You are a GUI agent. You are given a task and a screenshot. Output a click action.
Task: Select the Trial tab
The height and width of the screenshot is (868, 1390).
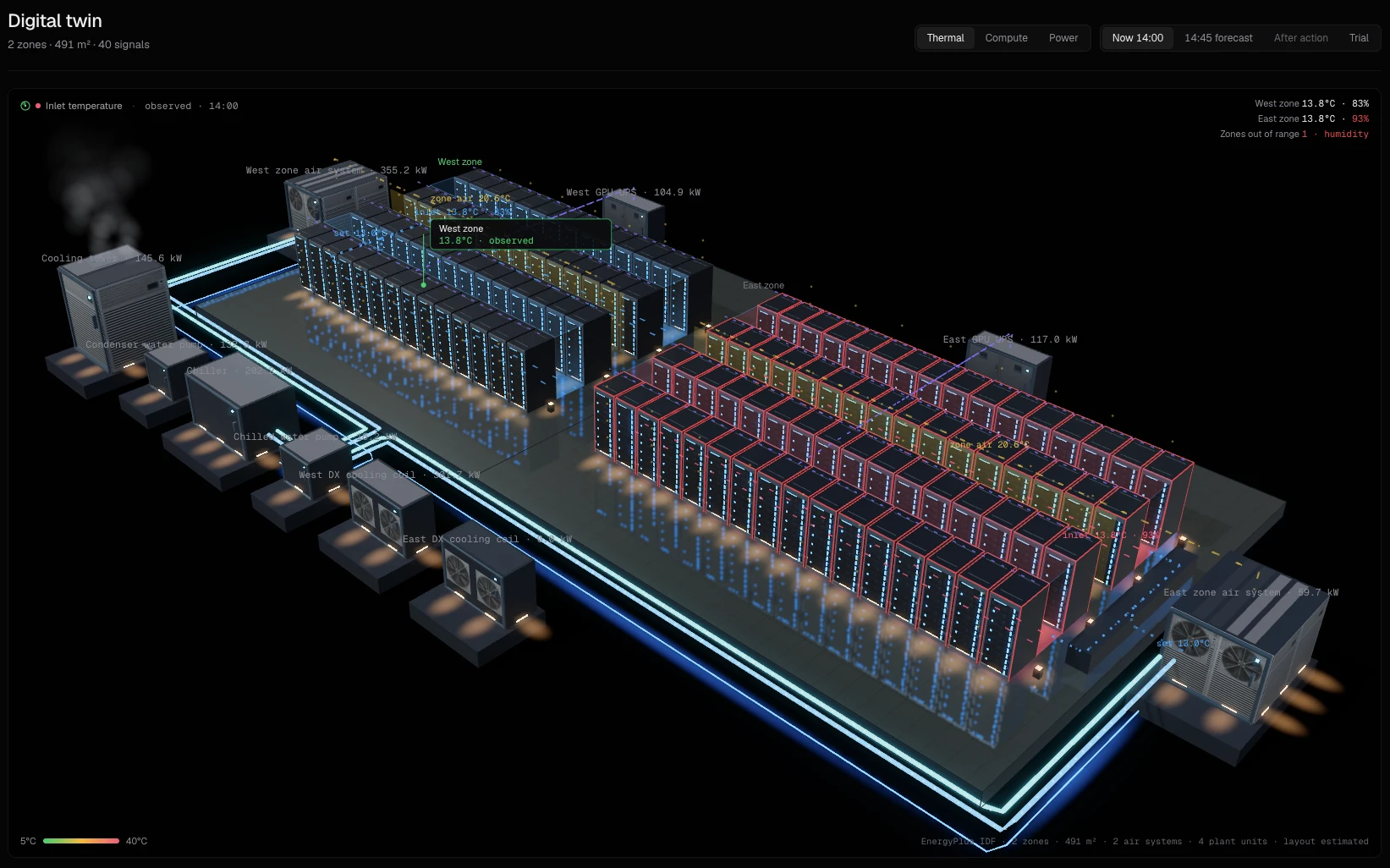[x=1359, y=38]
